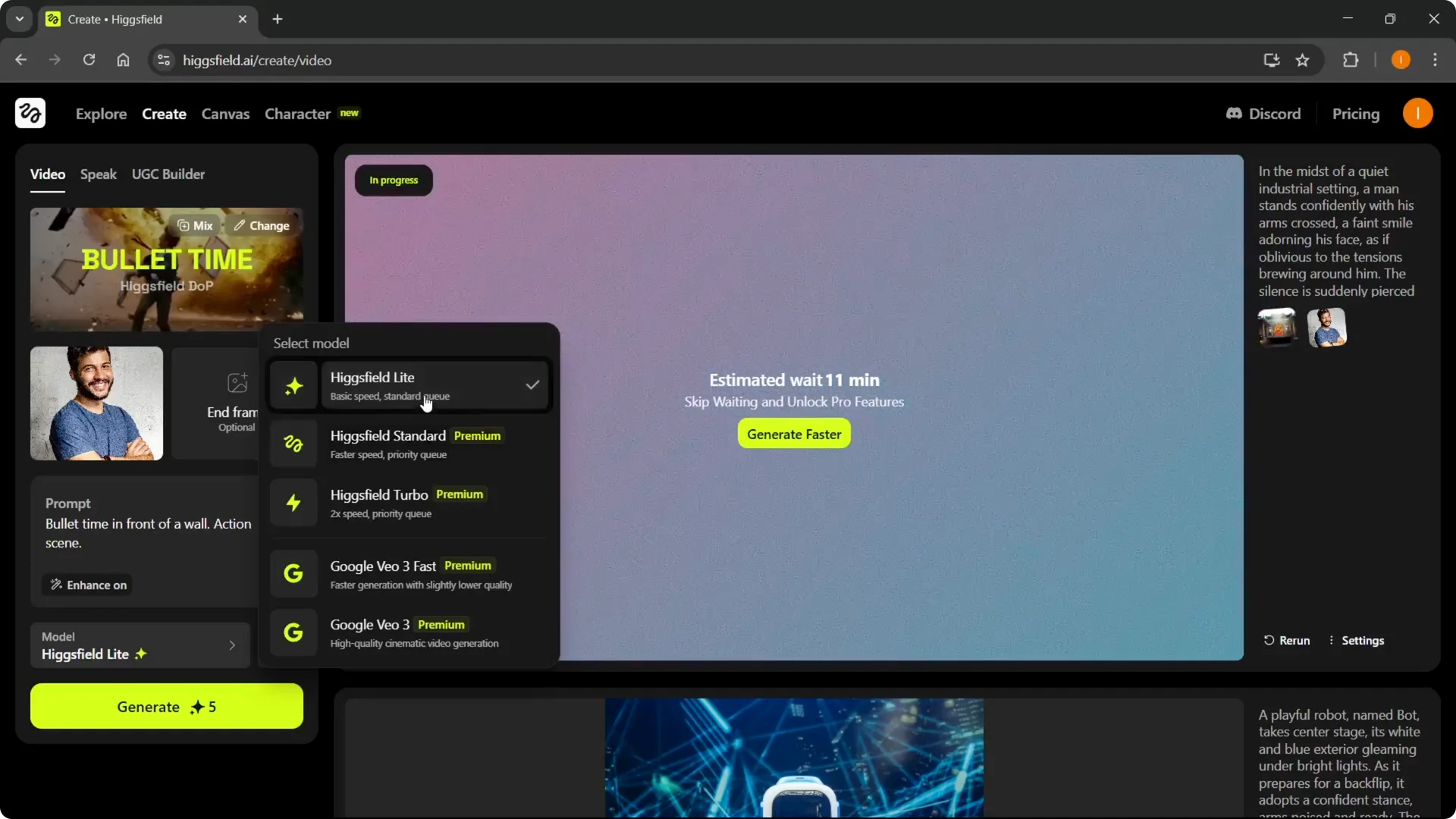
Task: Open the Character menu item
Action: [x=297, y=114]
